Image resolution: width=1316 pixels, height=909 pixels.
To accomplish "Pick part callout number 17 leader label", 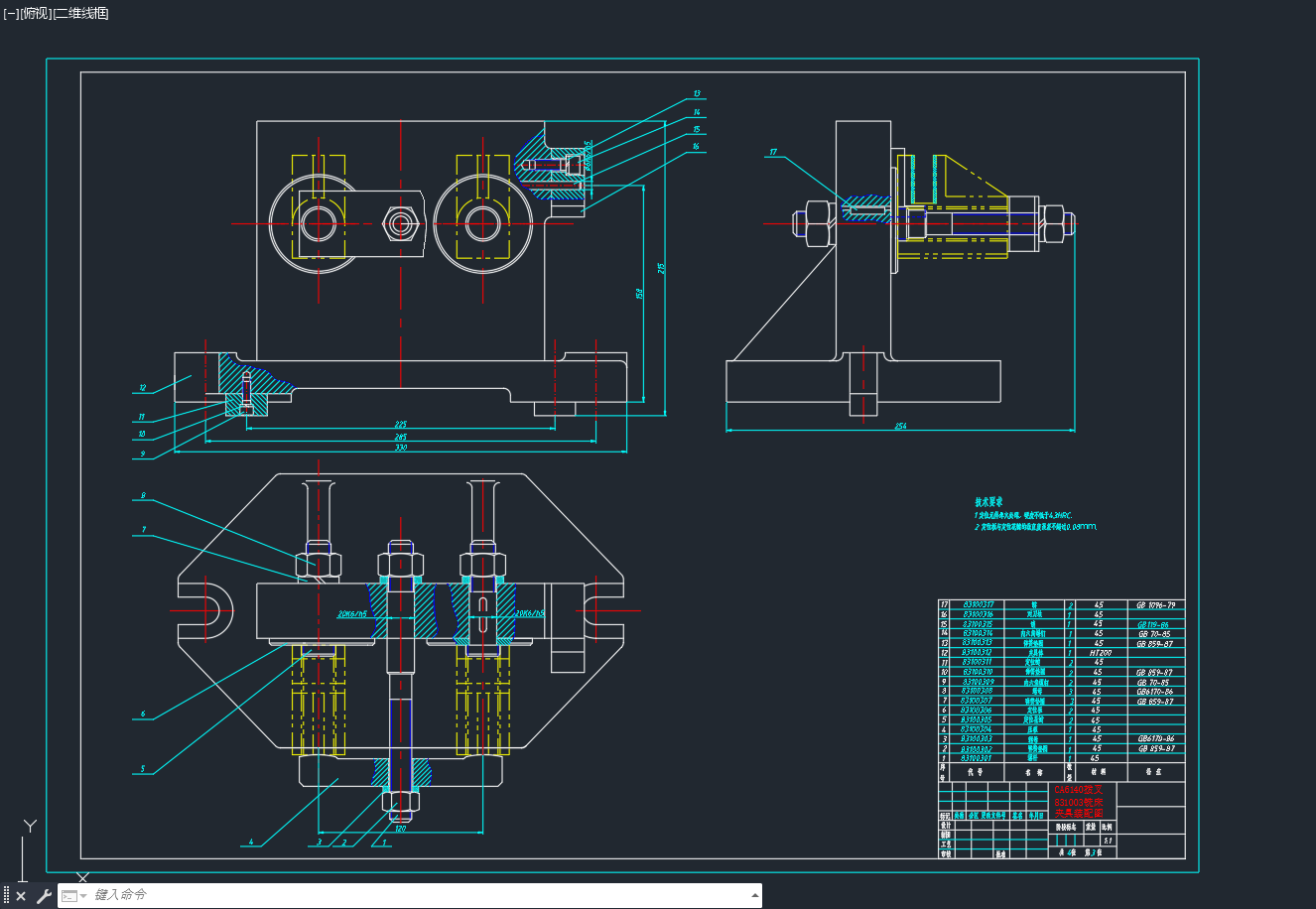I will [x=772, y=153].
